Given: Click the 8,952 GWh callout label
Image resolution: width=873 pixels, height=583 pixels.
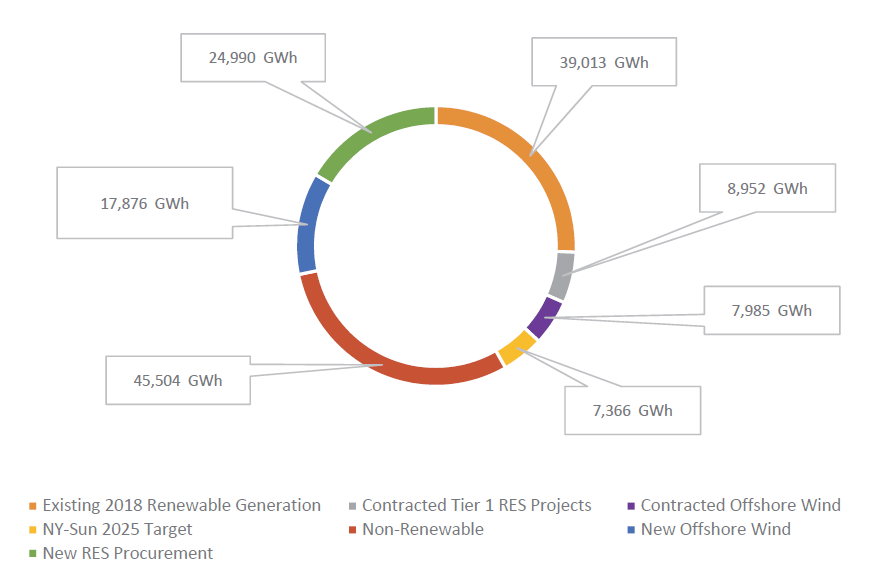Looking at the screenshot, I should pyautogui.click(x=766, y=188).
